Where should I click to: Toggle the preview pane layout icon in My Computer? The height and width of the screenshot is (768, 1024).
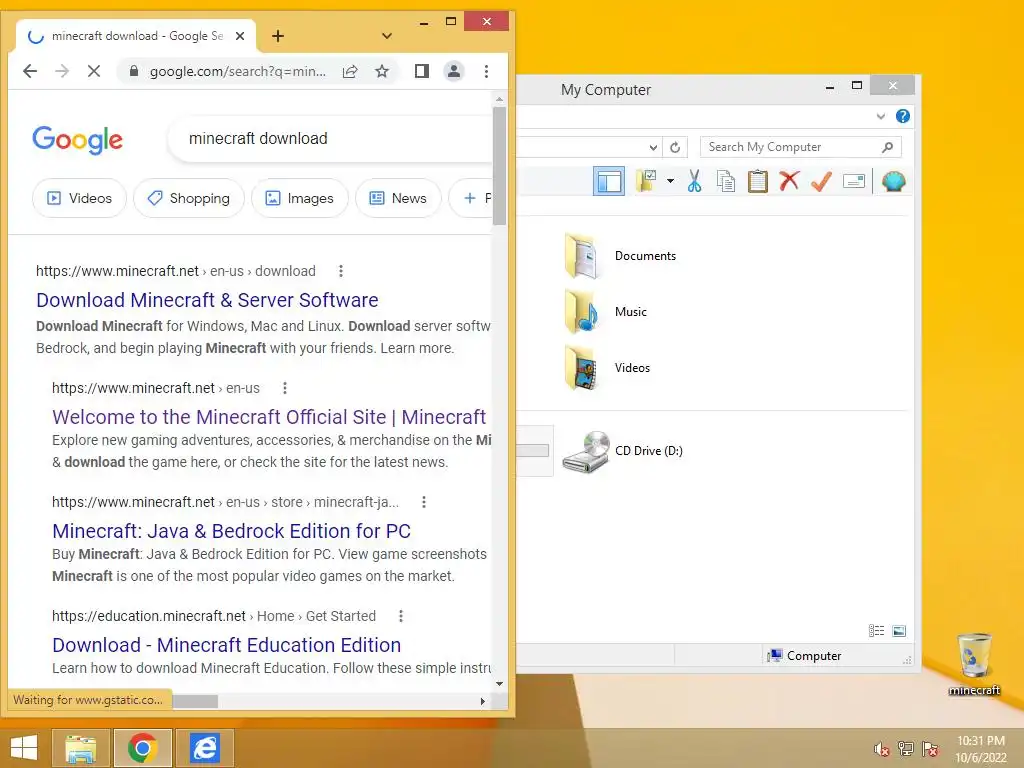(x=609, y=182)
